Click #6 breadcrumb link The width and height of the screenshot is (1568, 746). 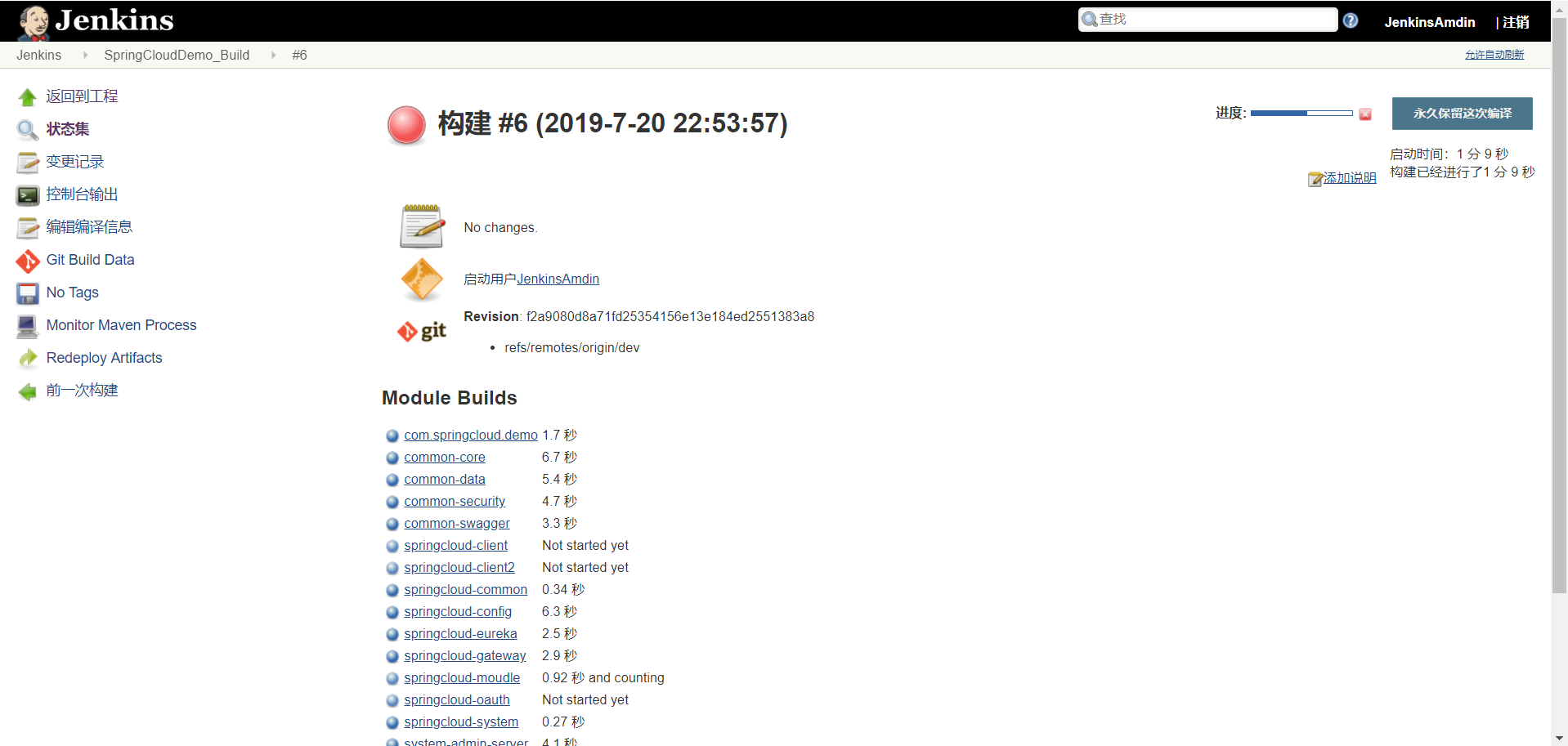299,55
